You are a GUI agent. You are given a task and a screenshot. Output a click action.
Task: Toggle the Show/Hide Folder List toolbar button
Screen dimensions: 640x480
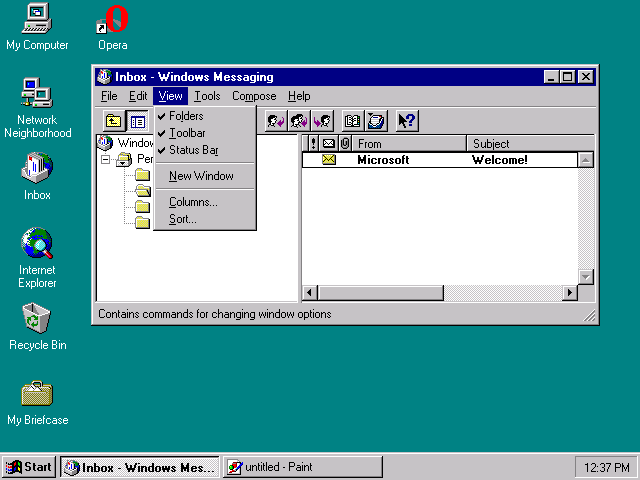tap(138, 121)
